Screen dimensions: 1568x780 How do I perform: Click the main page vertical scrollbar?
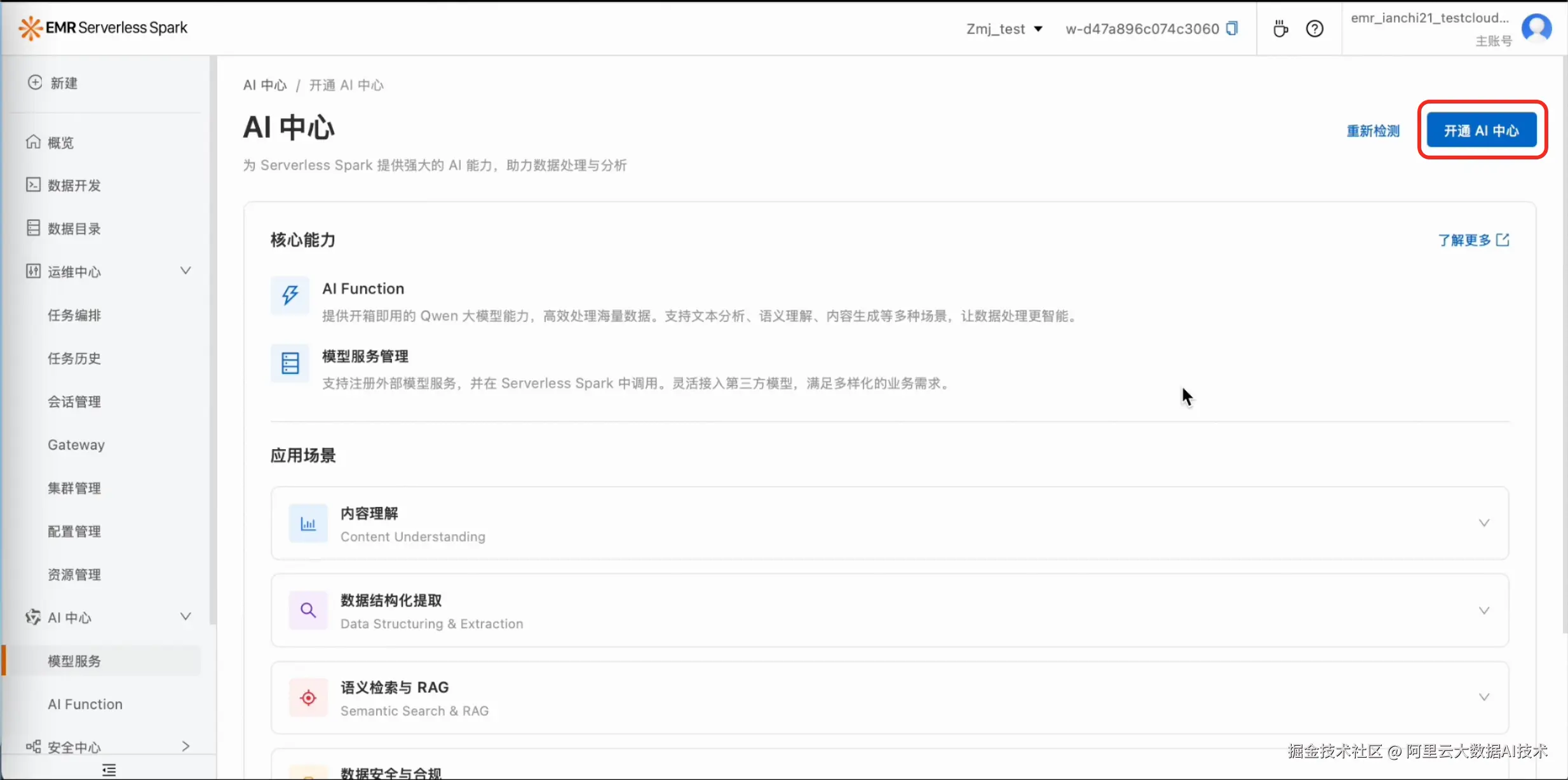coord(1564,345)
